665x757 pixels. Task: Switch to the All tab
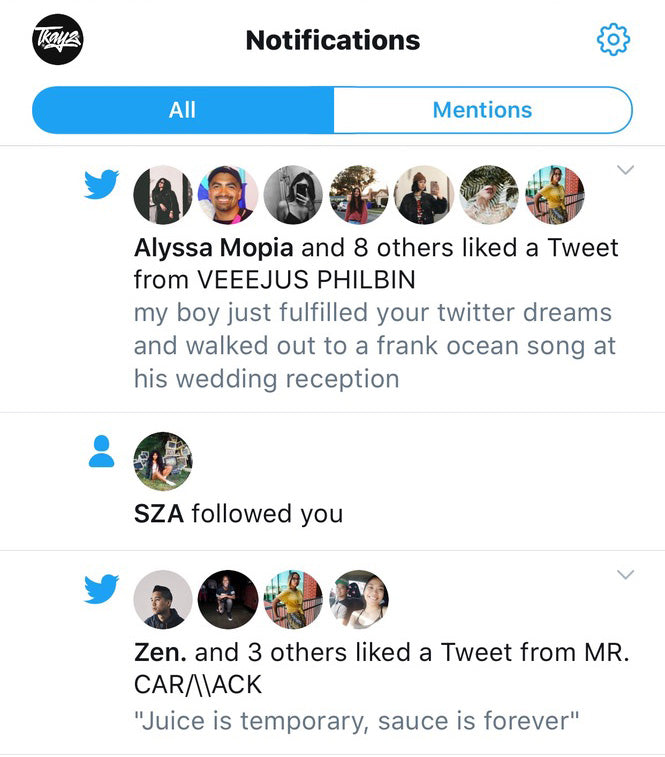[182, 110]
